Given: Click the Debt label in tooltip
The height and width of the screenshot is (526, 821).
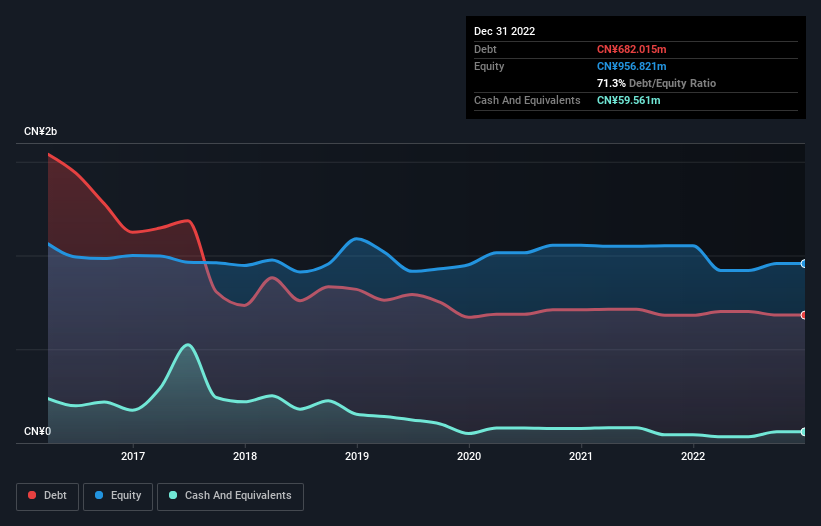Looking at the screenshot, I should click(x=485, y=49).
